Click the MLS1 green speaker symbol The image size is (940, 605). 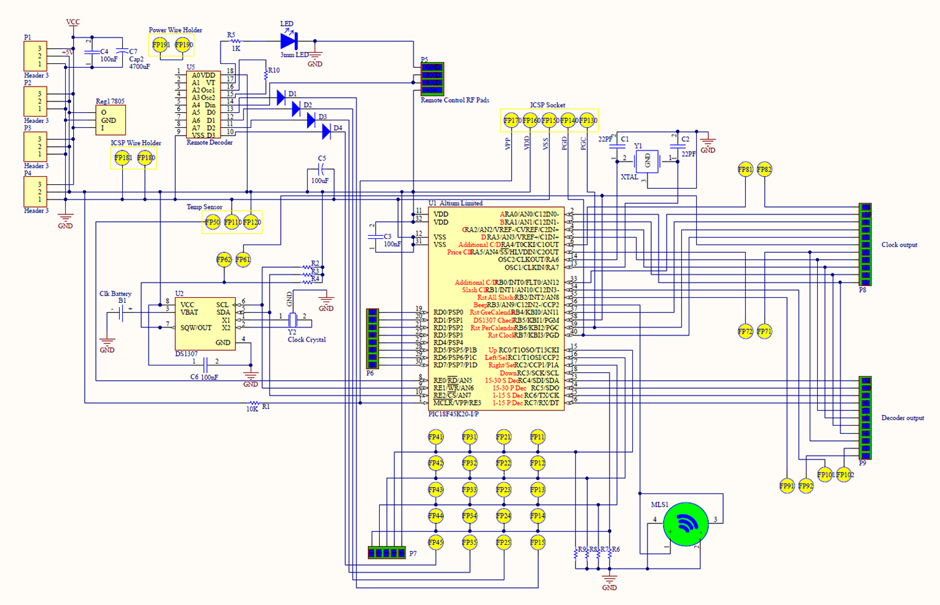[x=686, y=524]
